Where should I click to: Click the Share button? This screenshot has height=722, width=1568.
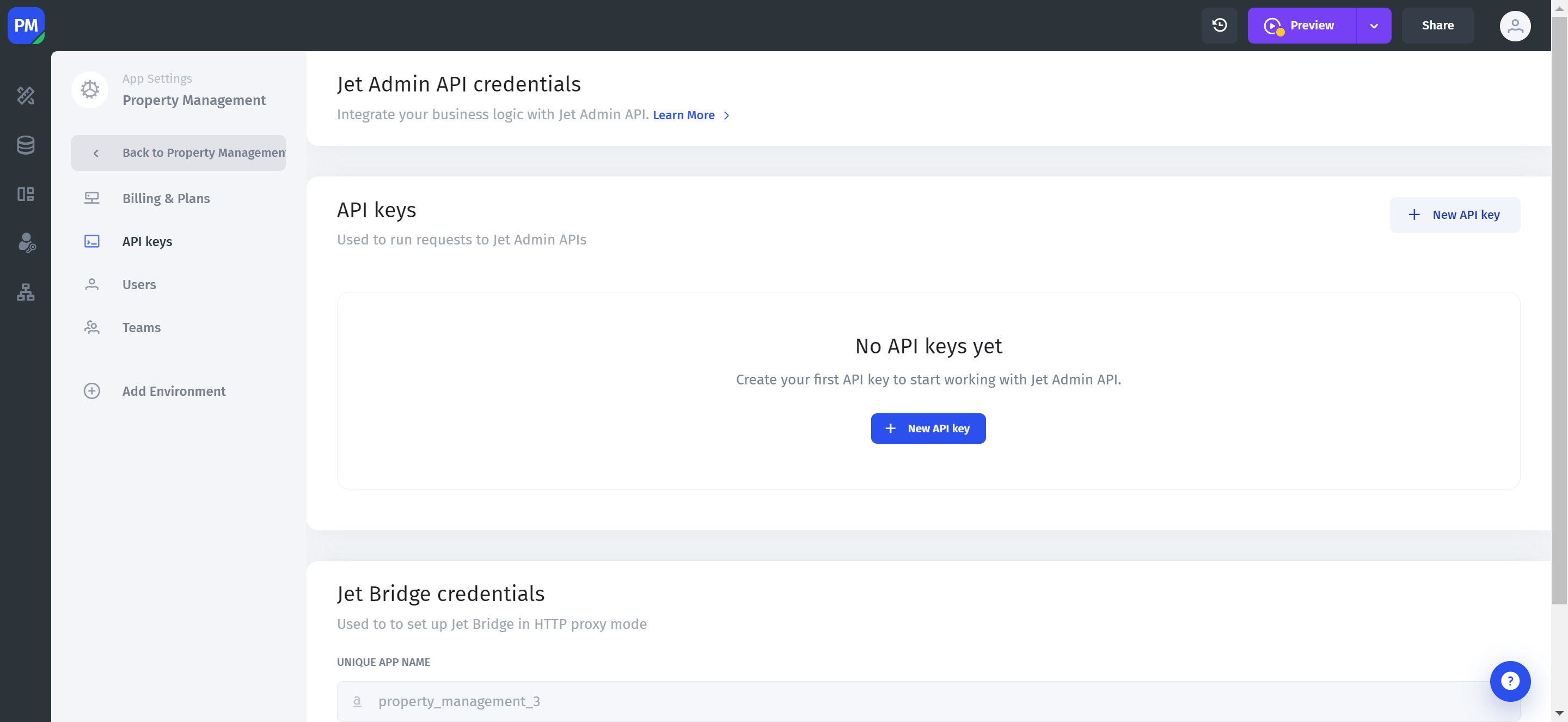[1438, 26]
